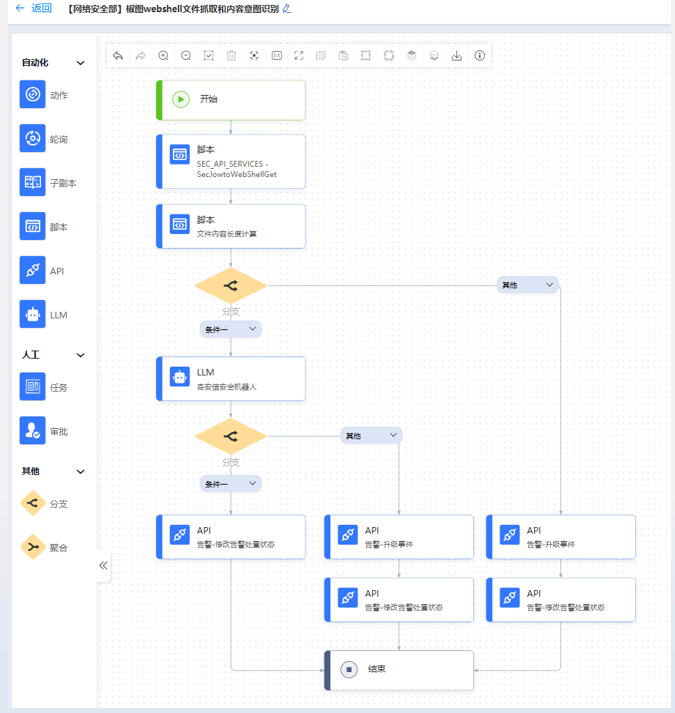Zoom out on the workflow canvas
The width and height of the screenshot is (675, 713).
click(186, 56)
